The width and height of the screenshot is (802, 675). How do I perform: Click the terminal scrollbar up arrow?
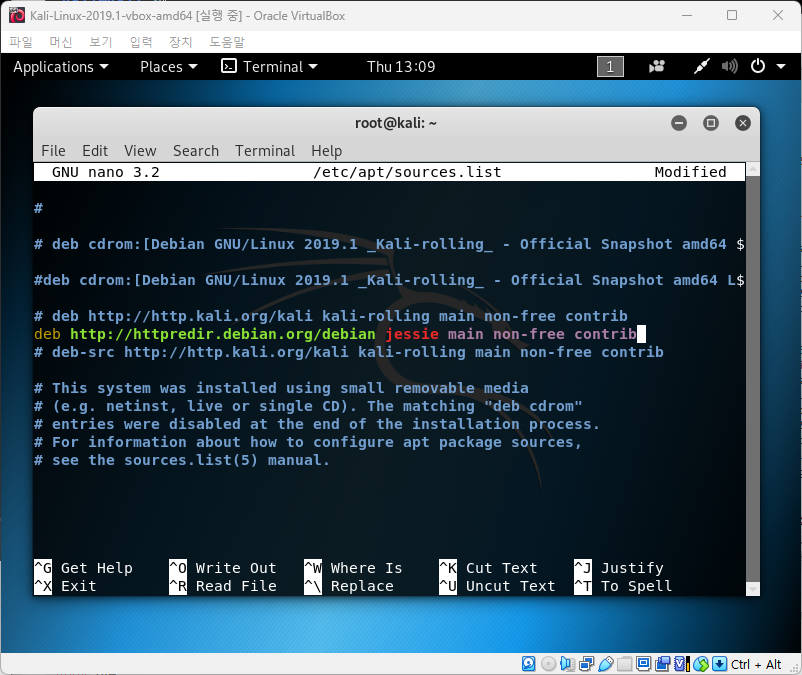752,169
